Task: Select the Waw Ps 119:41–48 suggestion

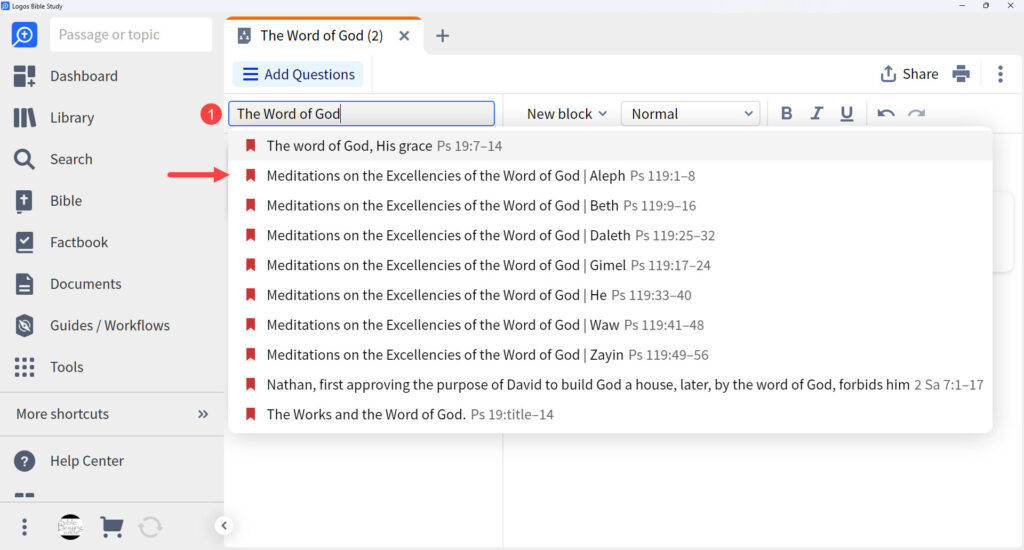Action: click(x=610, y=325)
